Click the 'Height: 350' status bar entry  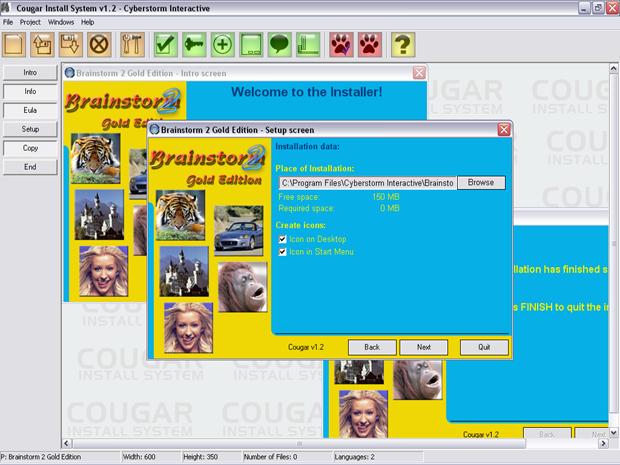pos(211,457)
